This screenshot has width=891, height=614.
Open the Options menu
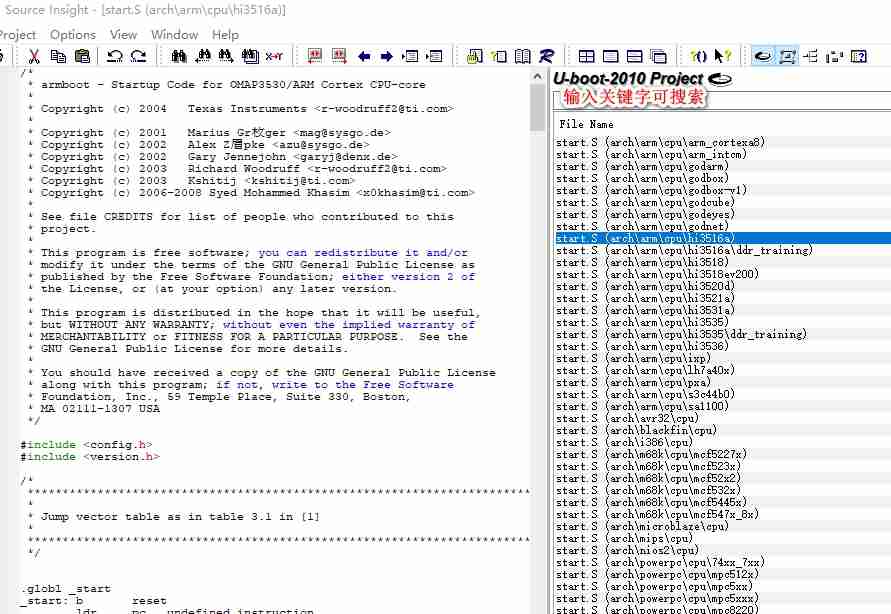tap(73, 35)
